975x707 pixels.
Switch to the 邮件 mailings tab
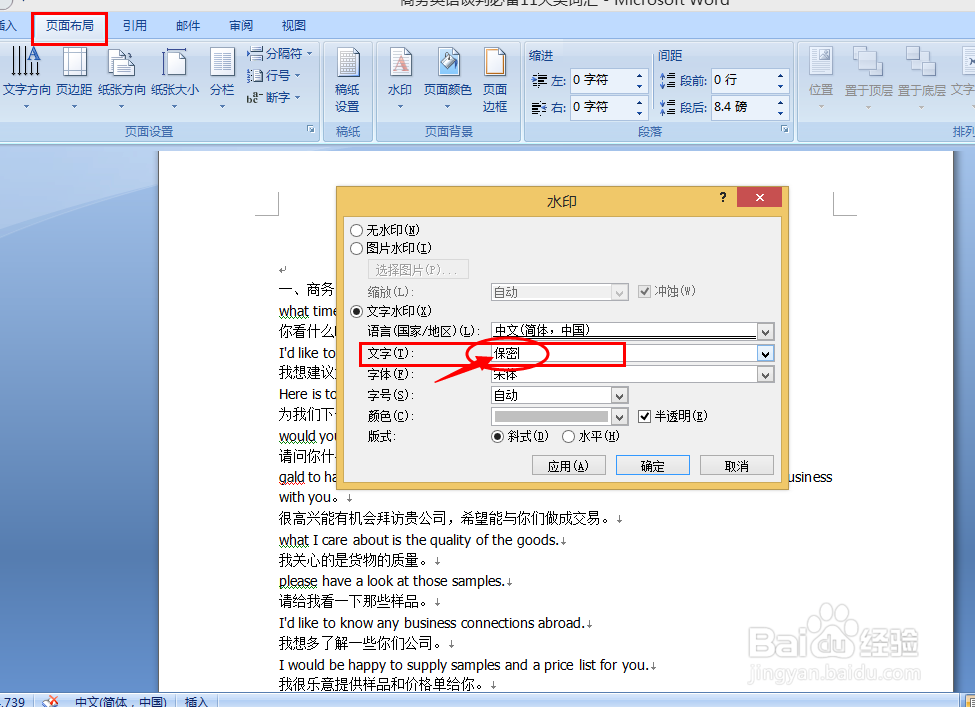pos(188,25)
